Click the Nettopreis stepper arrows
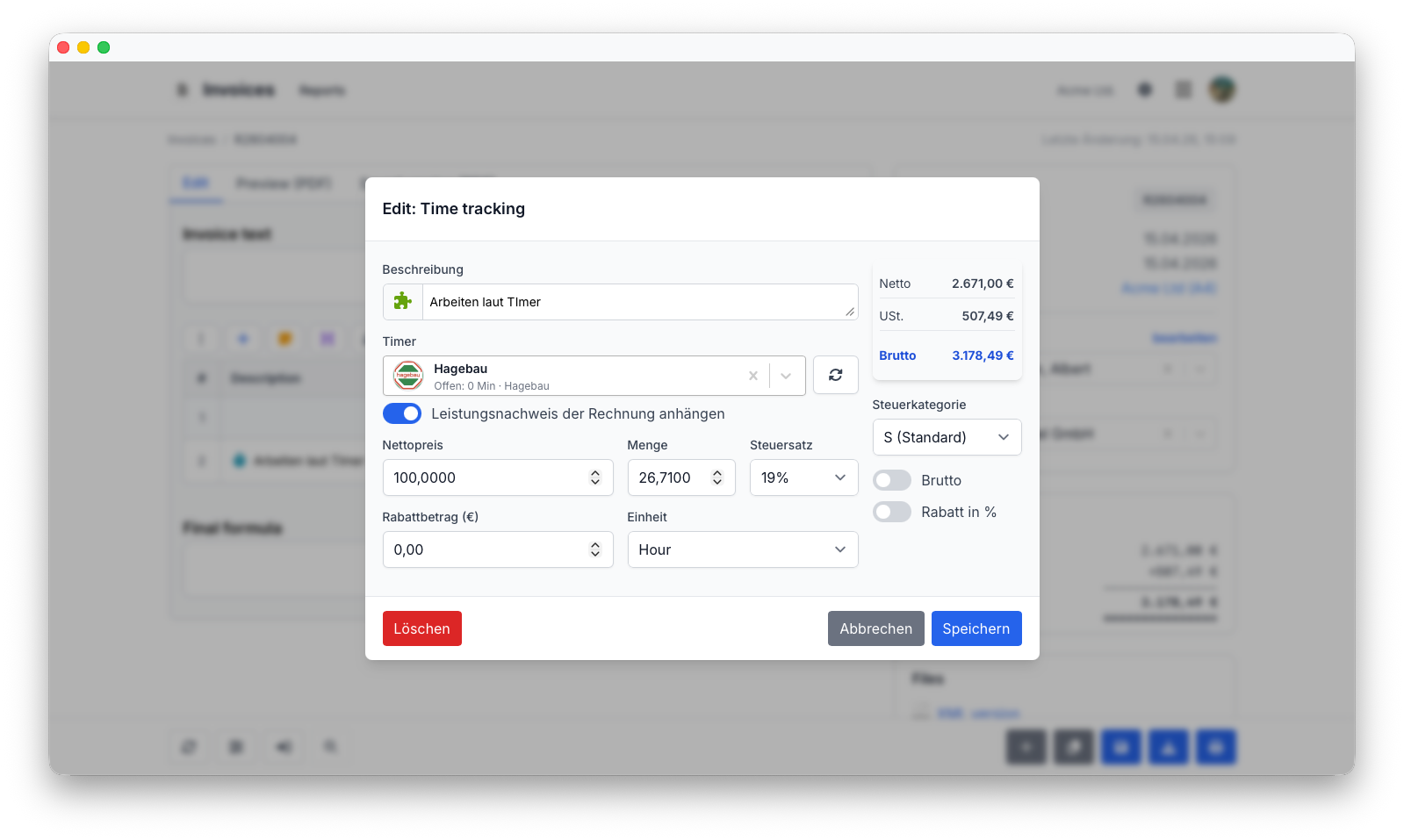 point(595,477)
